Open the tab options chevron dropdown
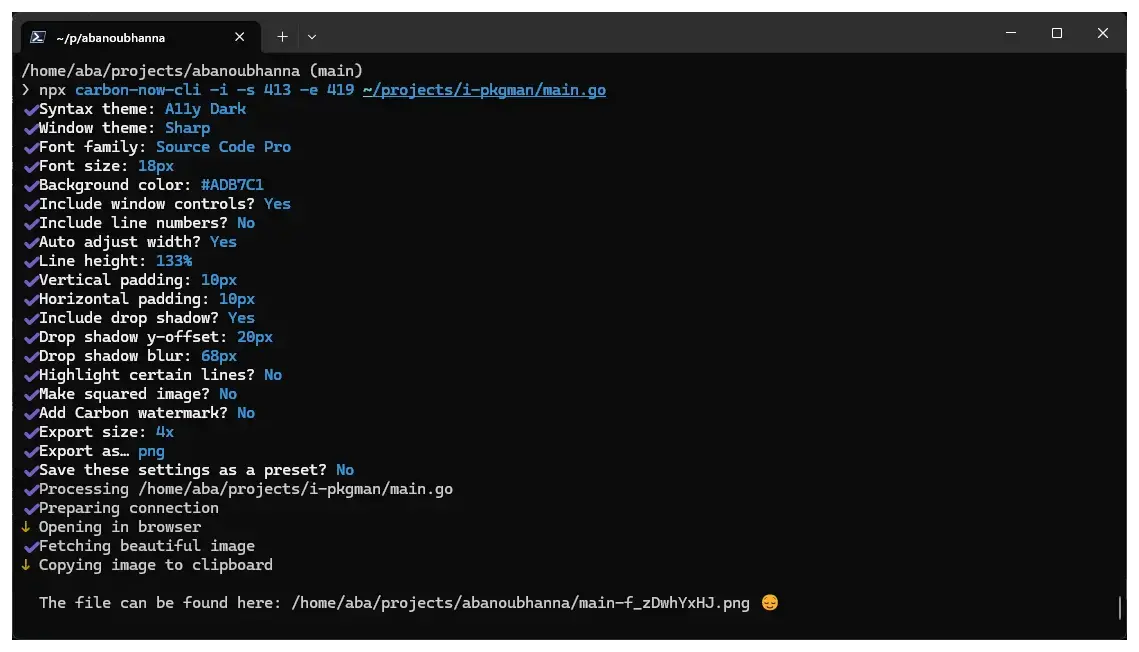Viewport: 1139px width, 652px height. (x=312, y=36)
